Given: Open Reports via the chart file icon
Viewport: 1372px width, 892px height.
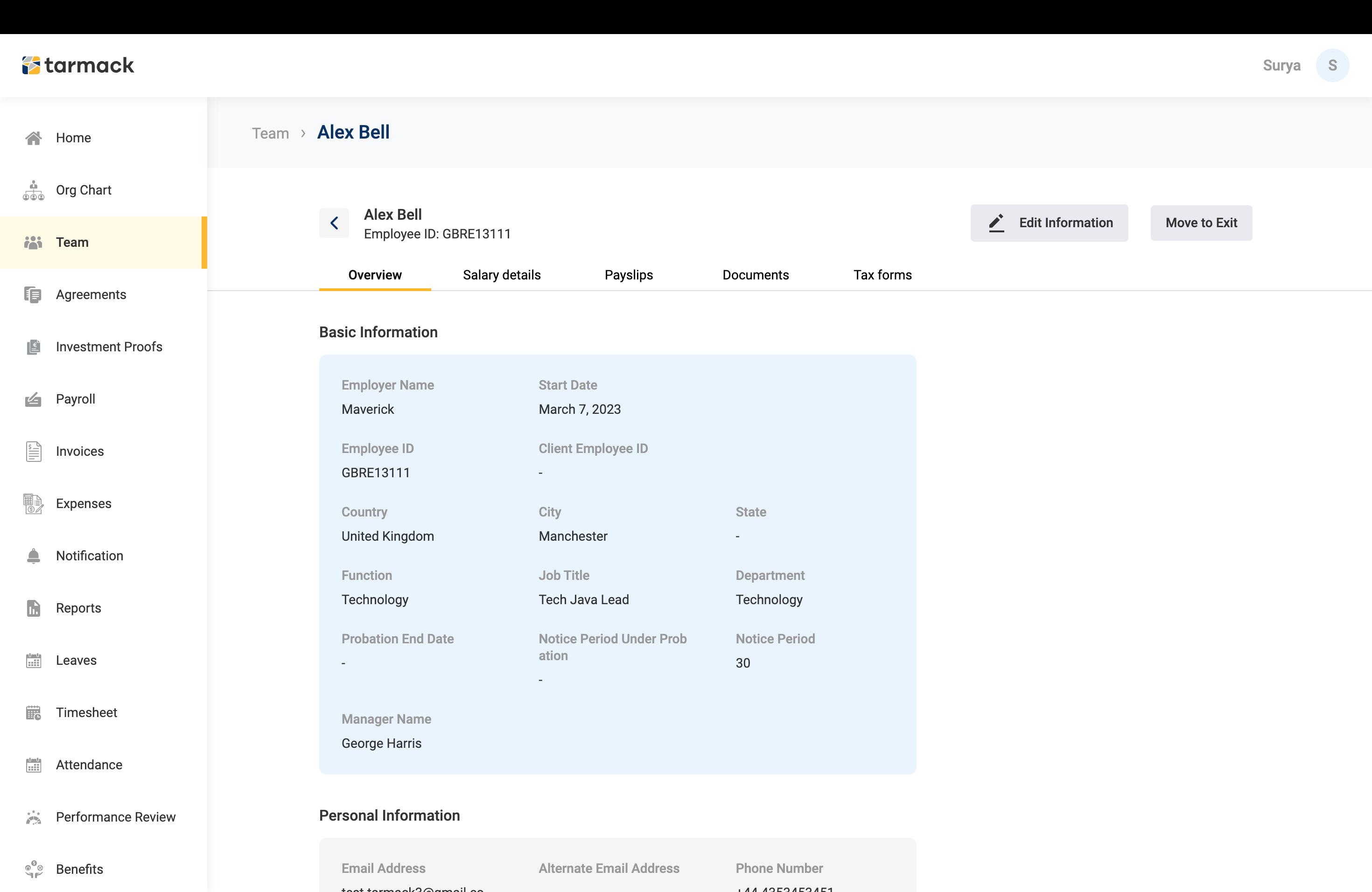Looking at the screenshot, I should tap(34, 608).
